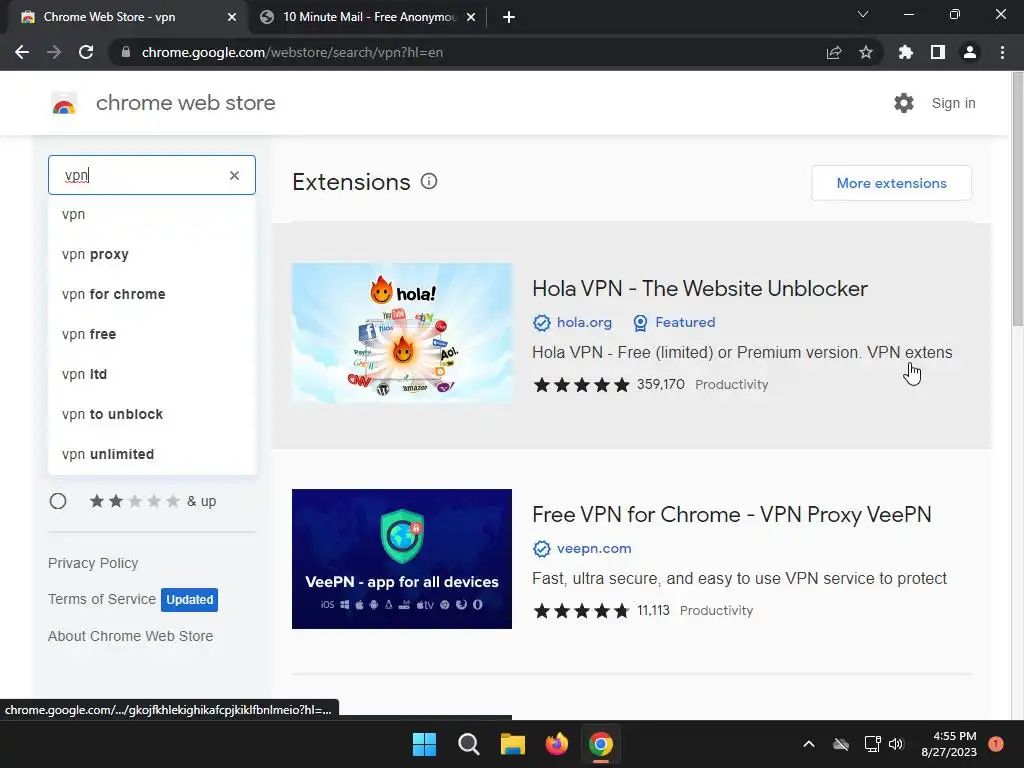Choose the 'vpn' suggestion
The image size is (1024, 768).
(x=152, y=214)
